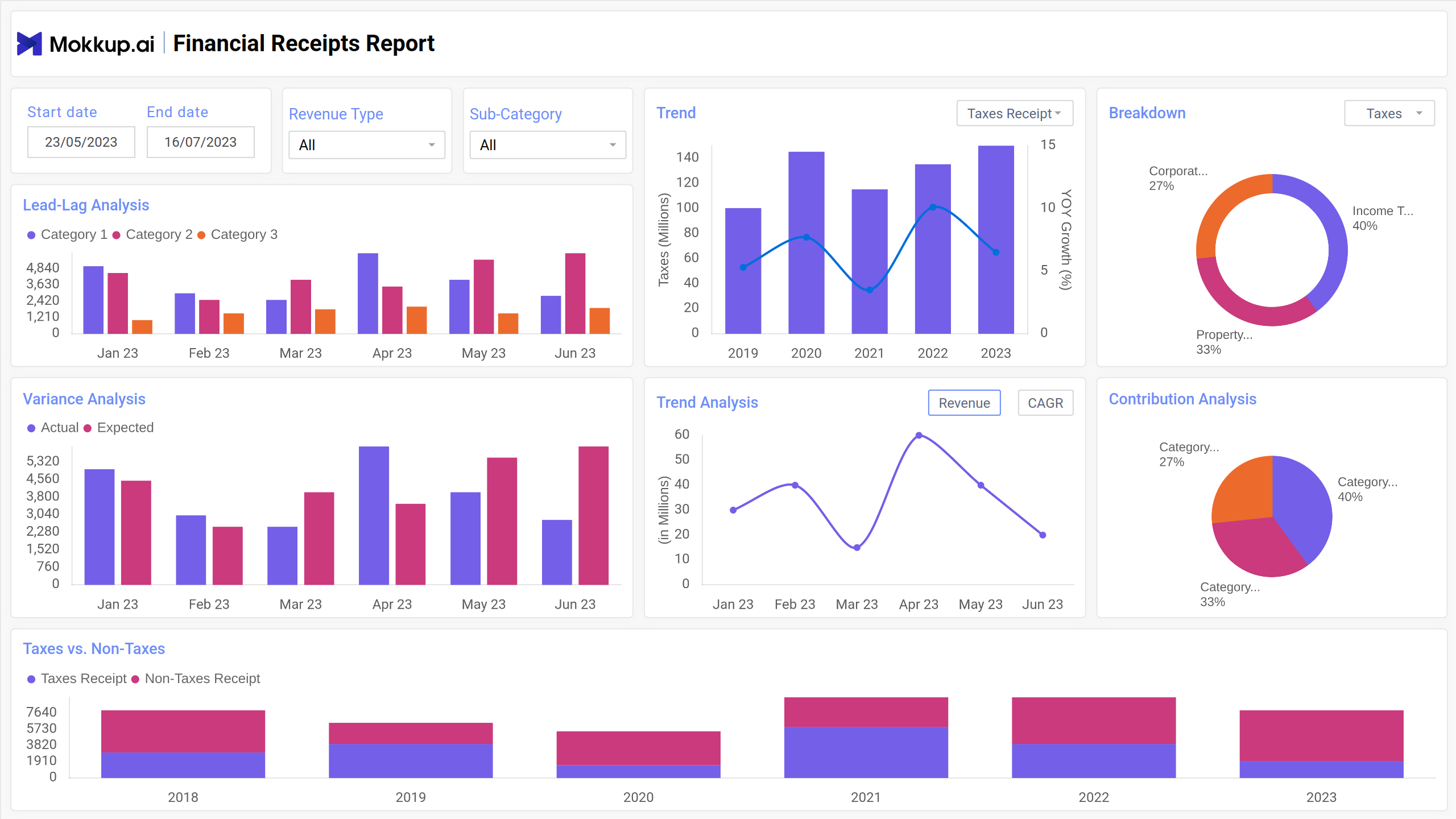Select the 33% slice in Contribution Analysis pie
This screenshot has height=819, width=1456.
(x=1257, y=549)
